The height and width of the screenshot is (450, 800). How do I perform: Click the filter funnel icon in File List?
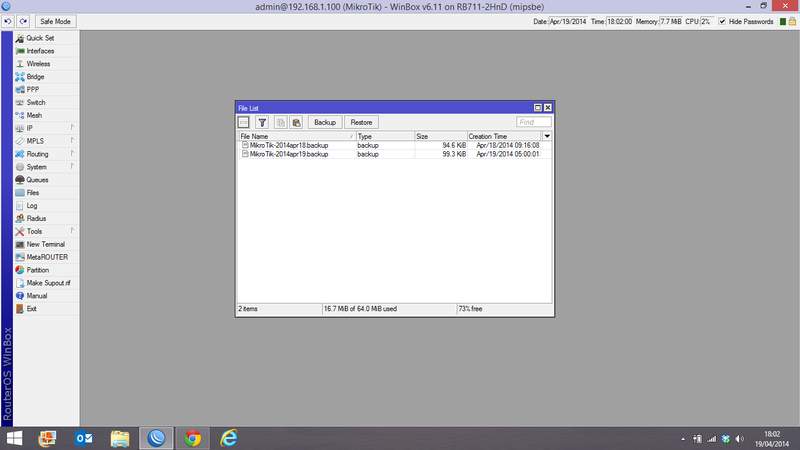pos(262,122)
